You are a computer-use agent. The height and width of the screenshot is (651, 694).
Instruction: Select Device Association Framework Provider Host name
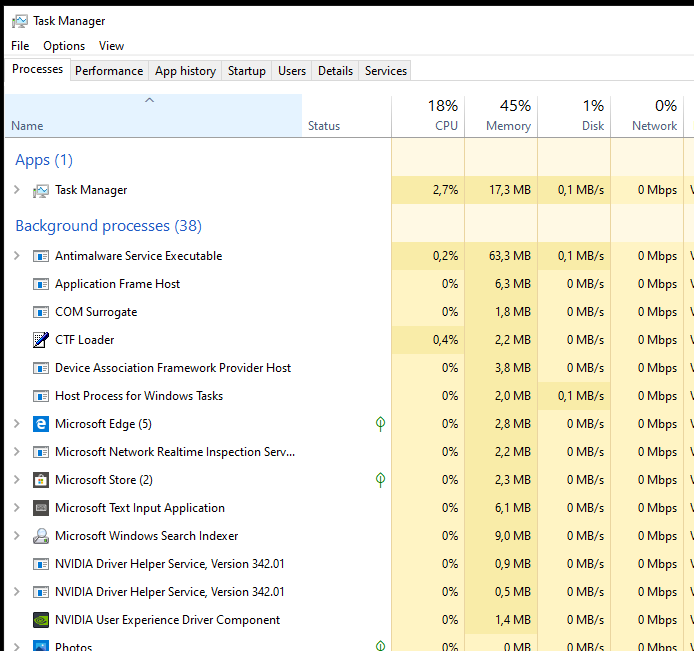pos(173,368)
